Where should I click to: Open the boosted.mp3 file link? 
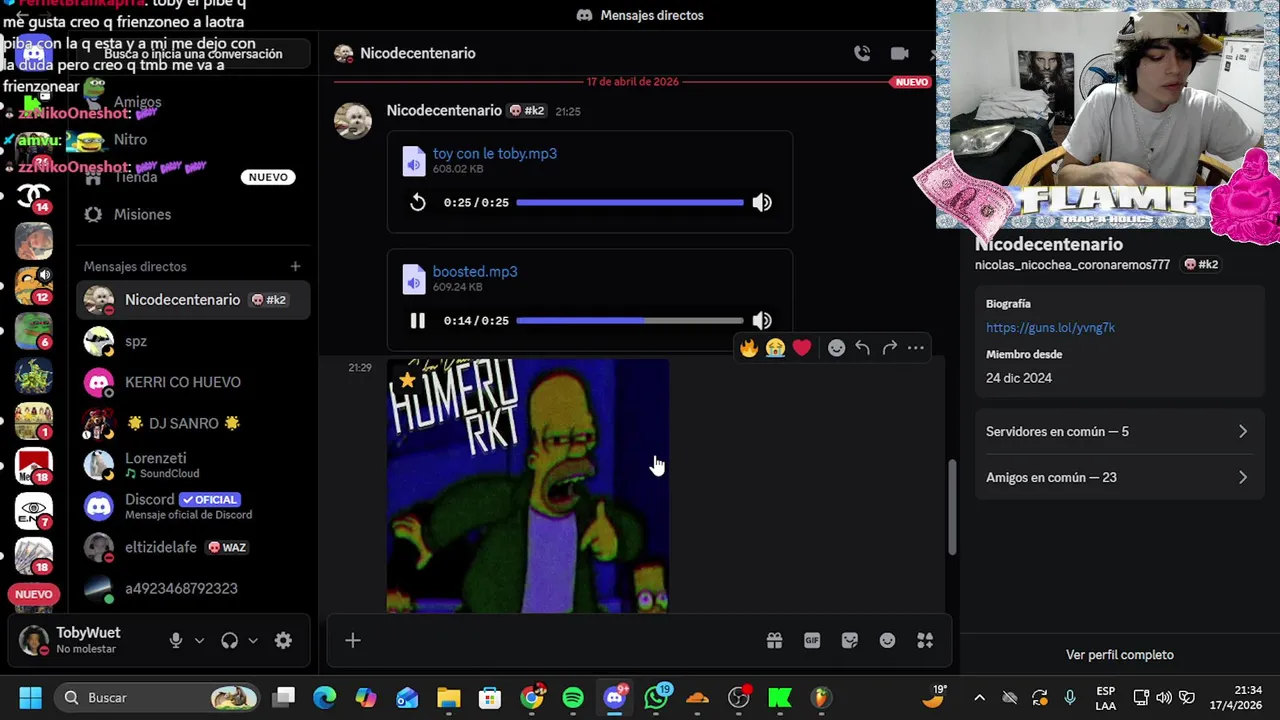(475, 271)
